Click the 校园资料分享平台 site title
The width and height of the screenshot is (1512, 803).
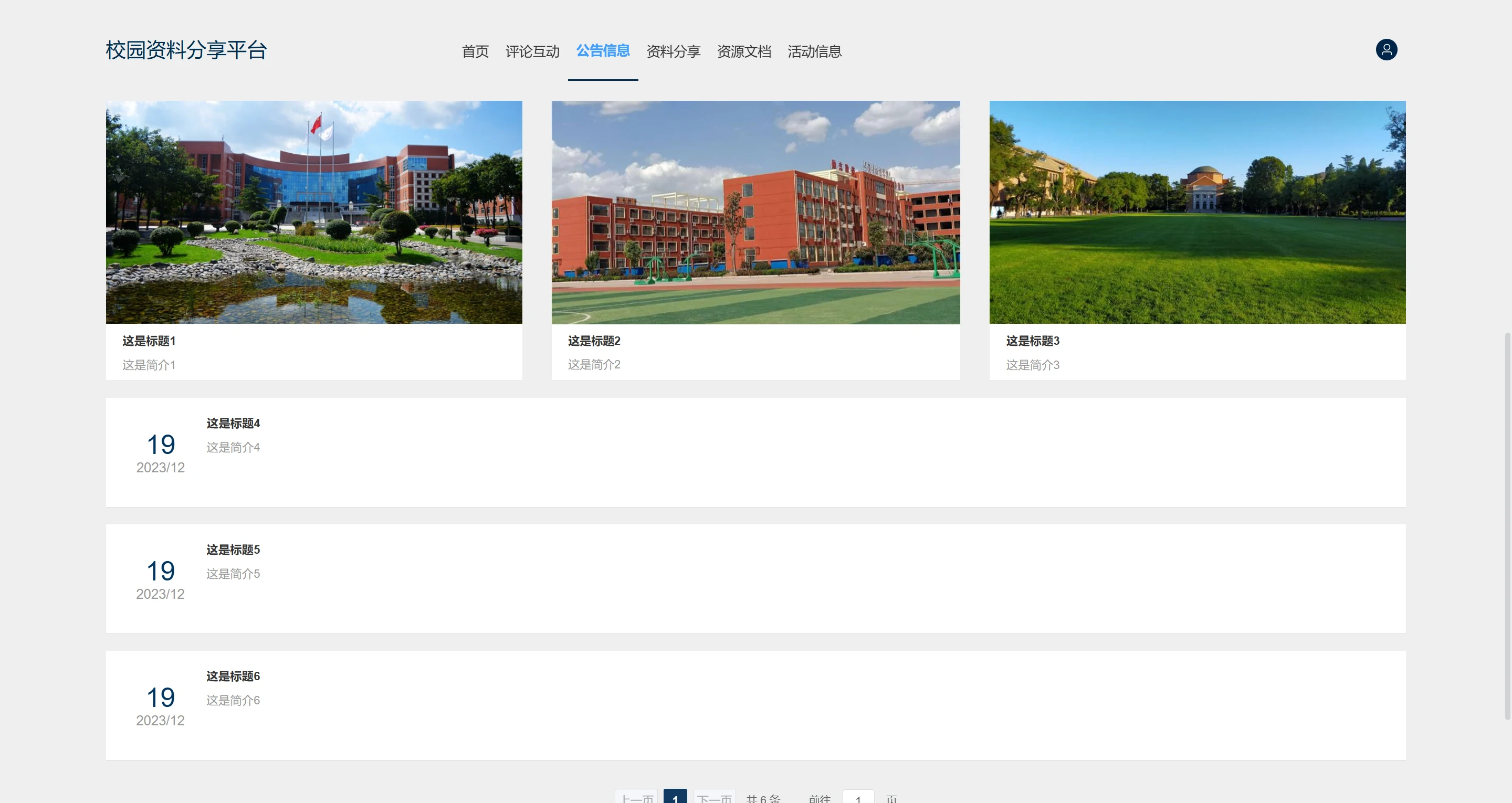point(186,50)
